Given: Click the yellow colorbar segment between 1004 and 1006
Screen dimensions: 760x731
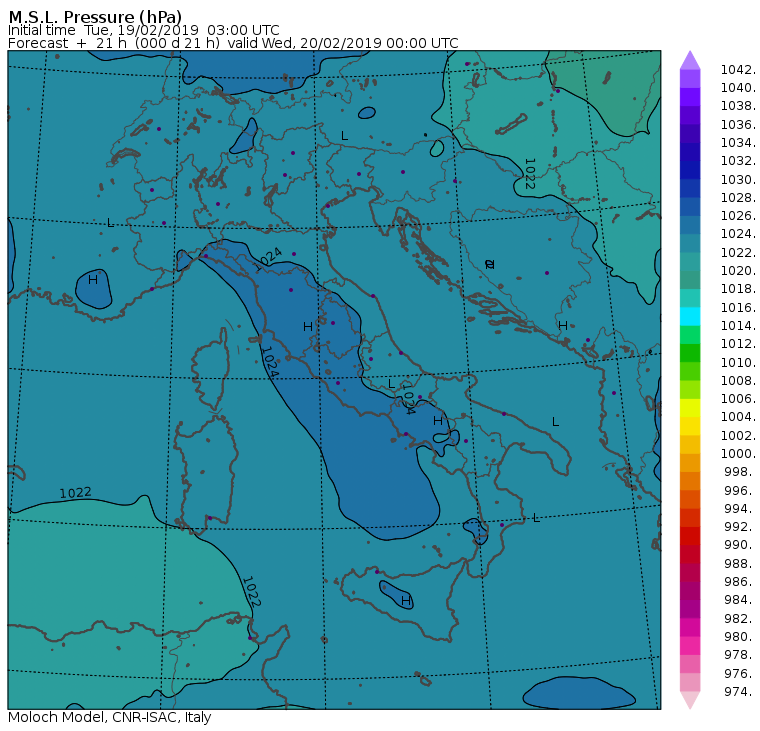Looking at the screenshot, I should coord(690,408).
